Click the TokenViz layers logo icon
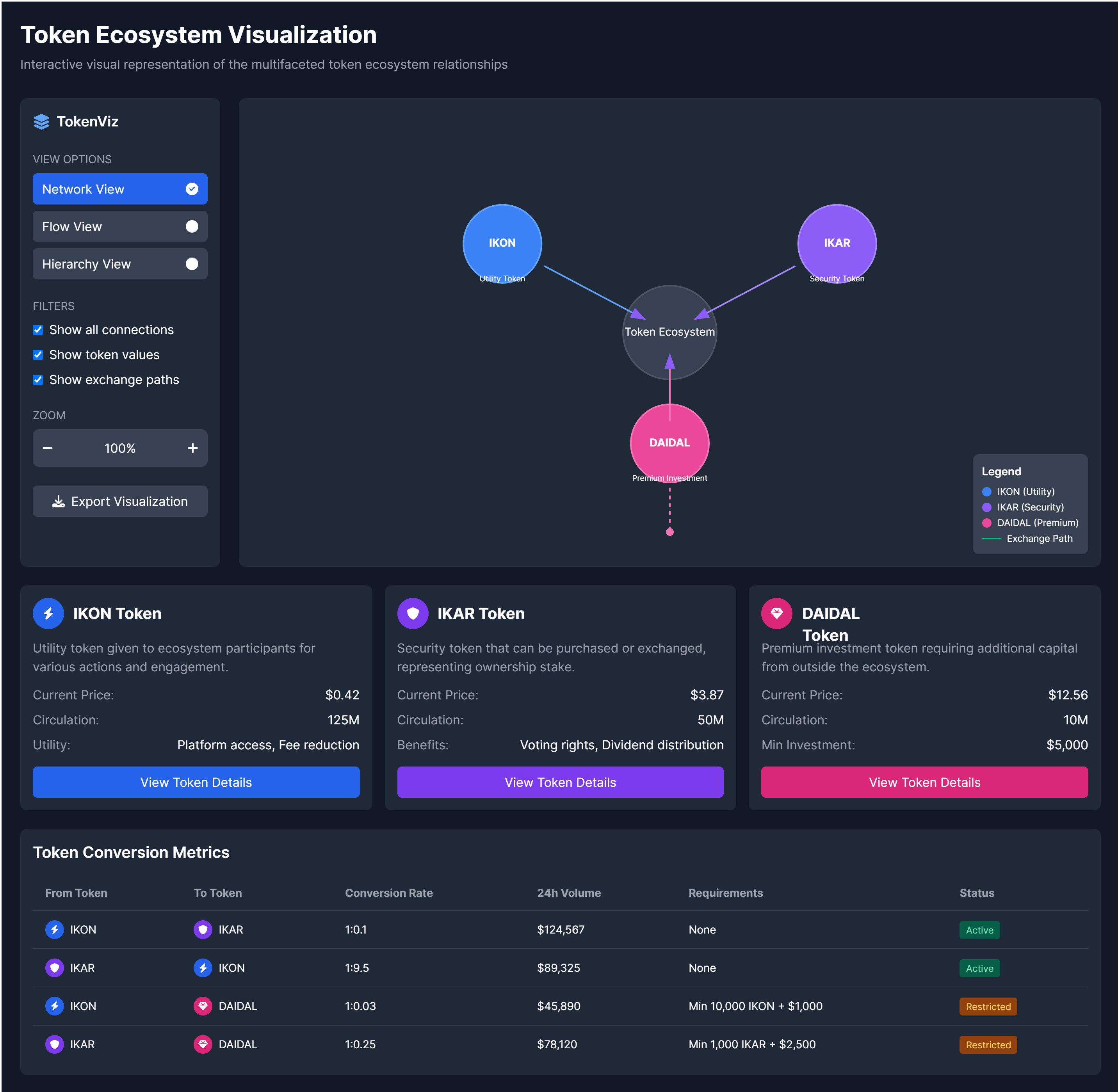Screen dimensions: 1118x1092 [x=42, y=122]
